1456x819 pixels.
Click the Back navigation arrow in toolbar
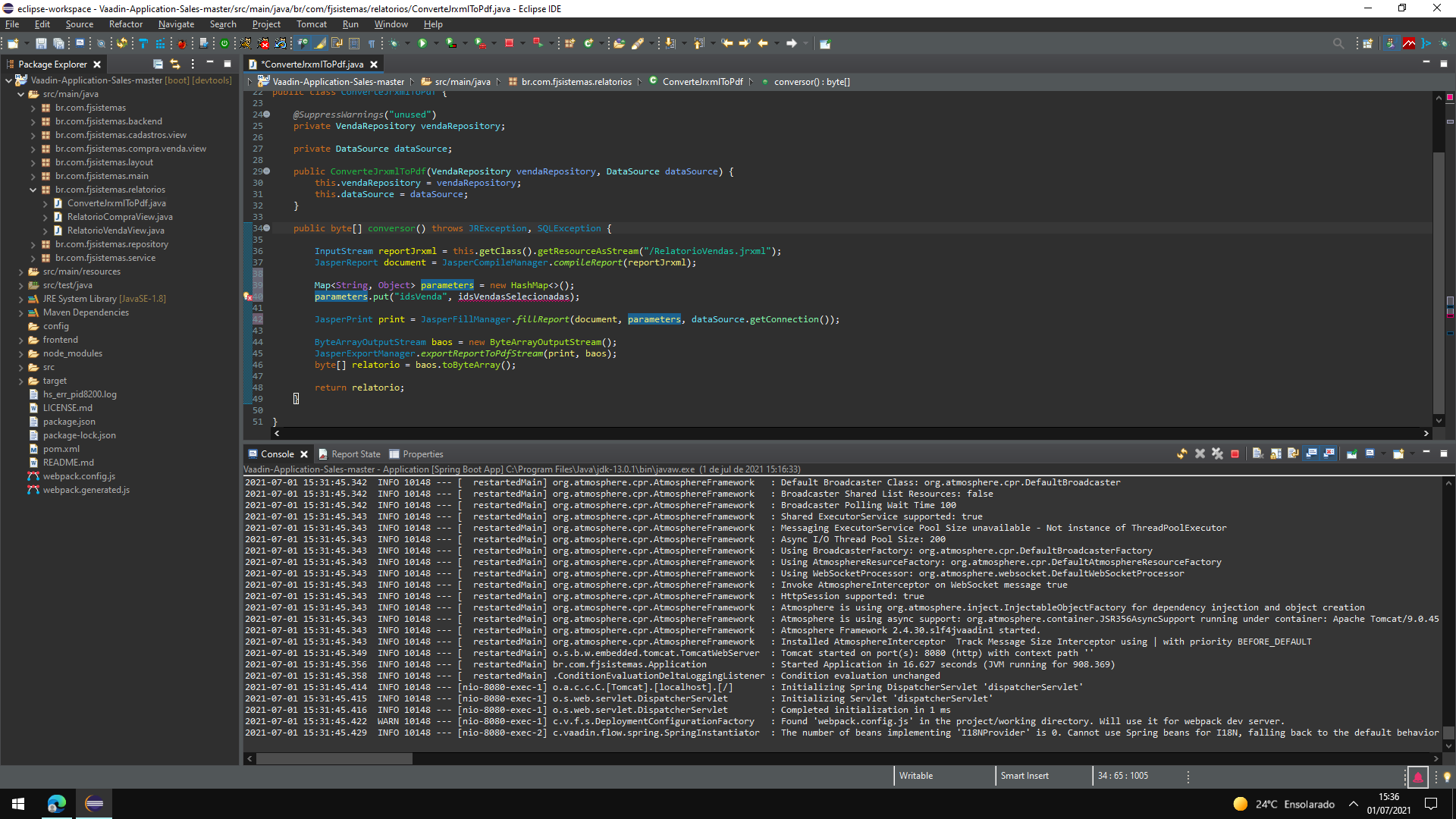click(763, 43)
